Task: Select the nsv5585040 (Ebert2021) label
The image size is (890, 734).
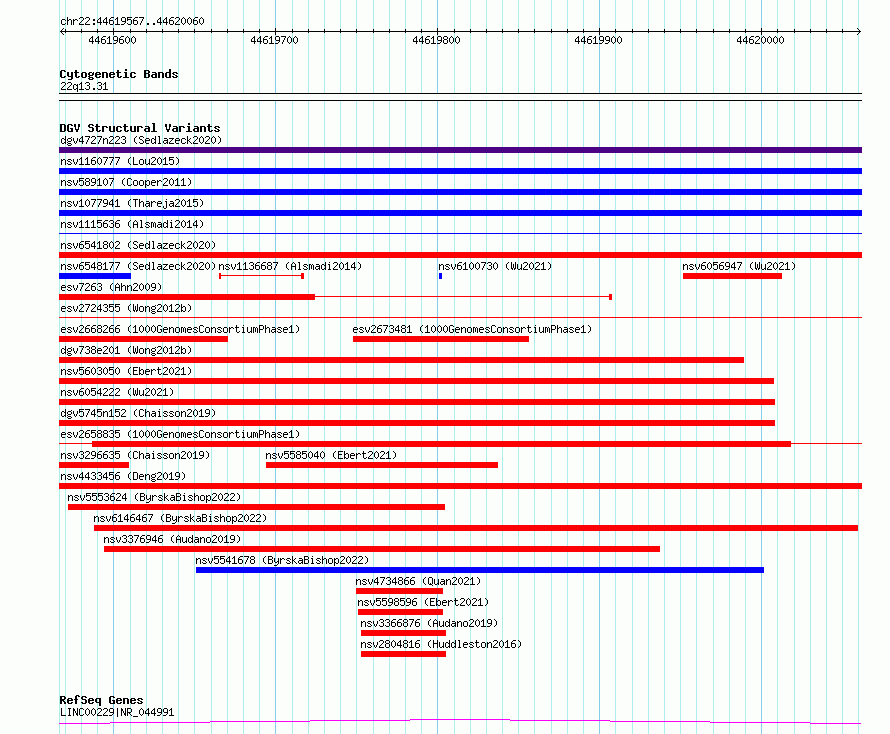Action: pyautogui.click(x=331, y=455)
